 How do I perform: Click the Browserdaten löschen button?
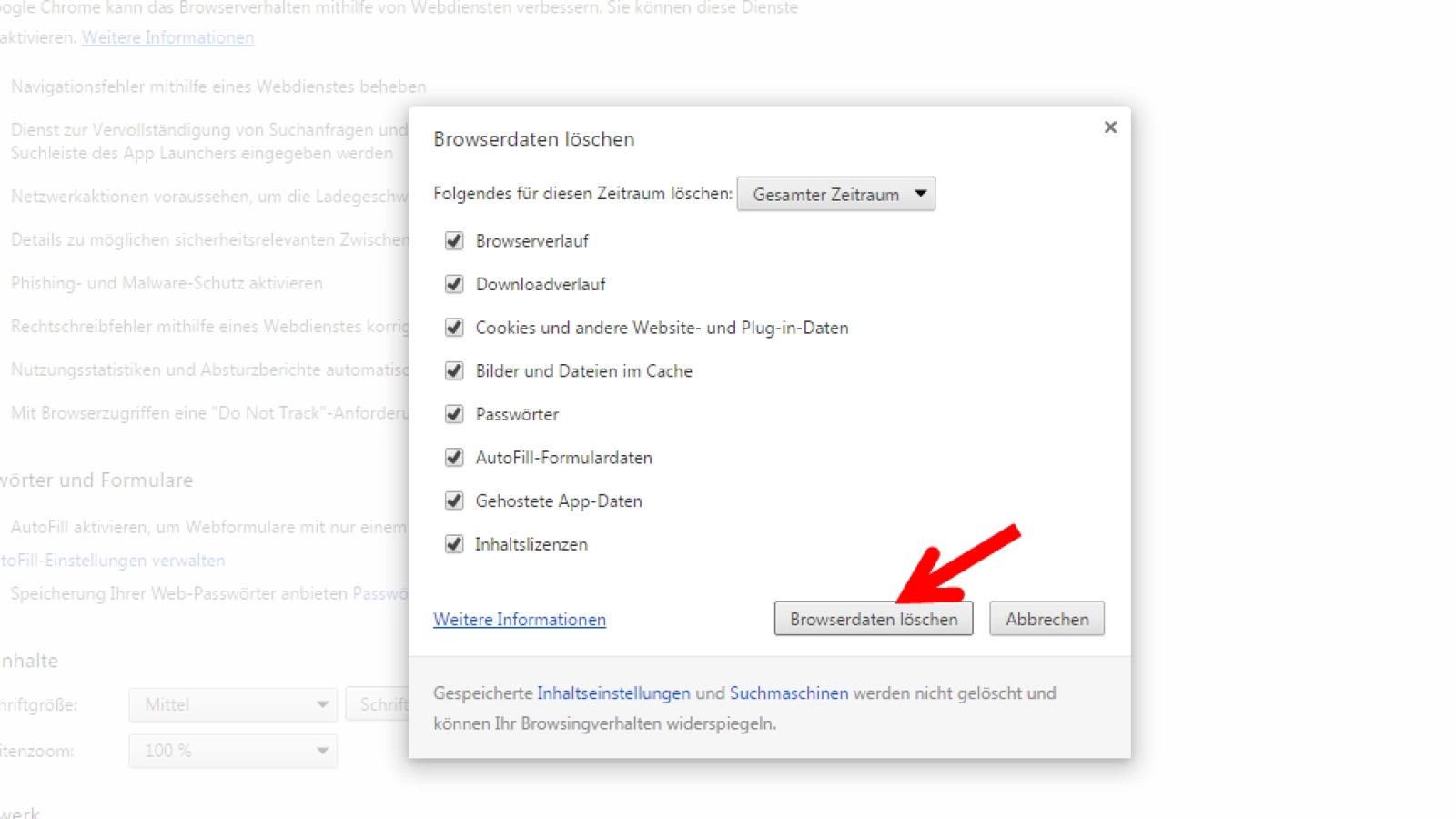click(x=874, y=619)
